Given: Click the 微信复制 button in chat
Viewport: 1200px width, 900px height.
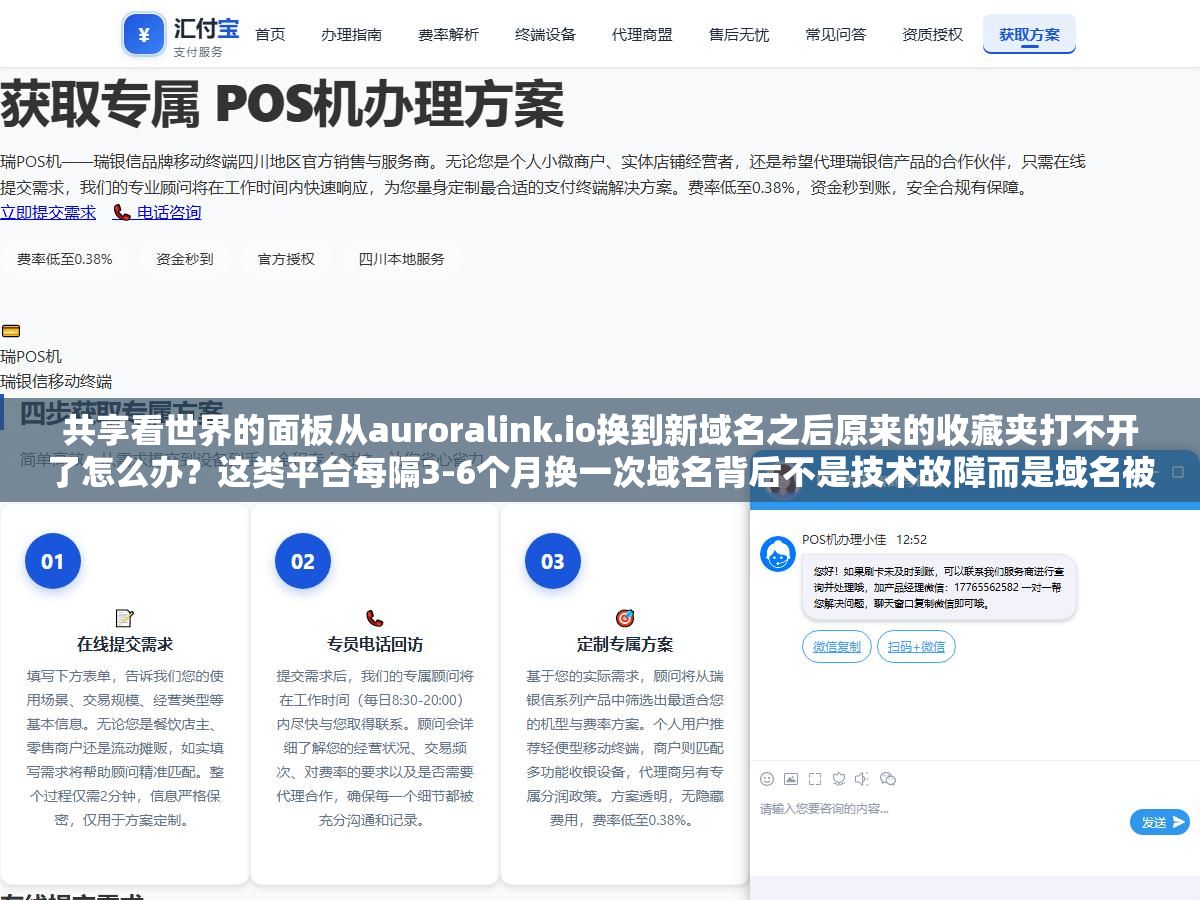Looking at the screenshot, I should pos(837,646).
